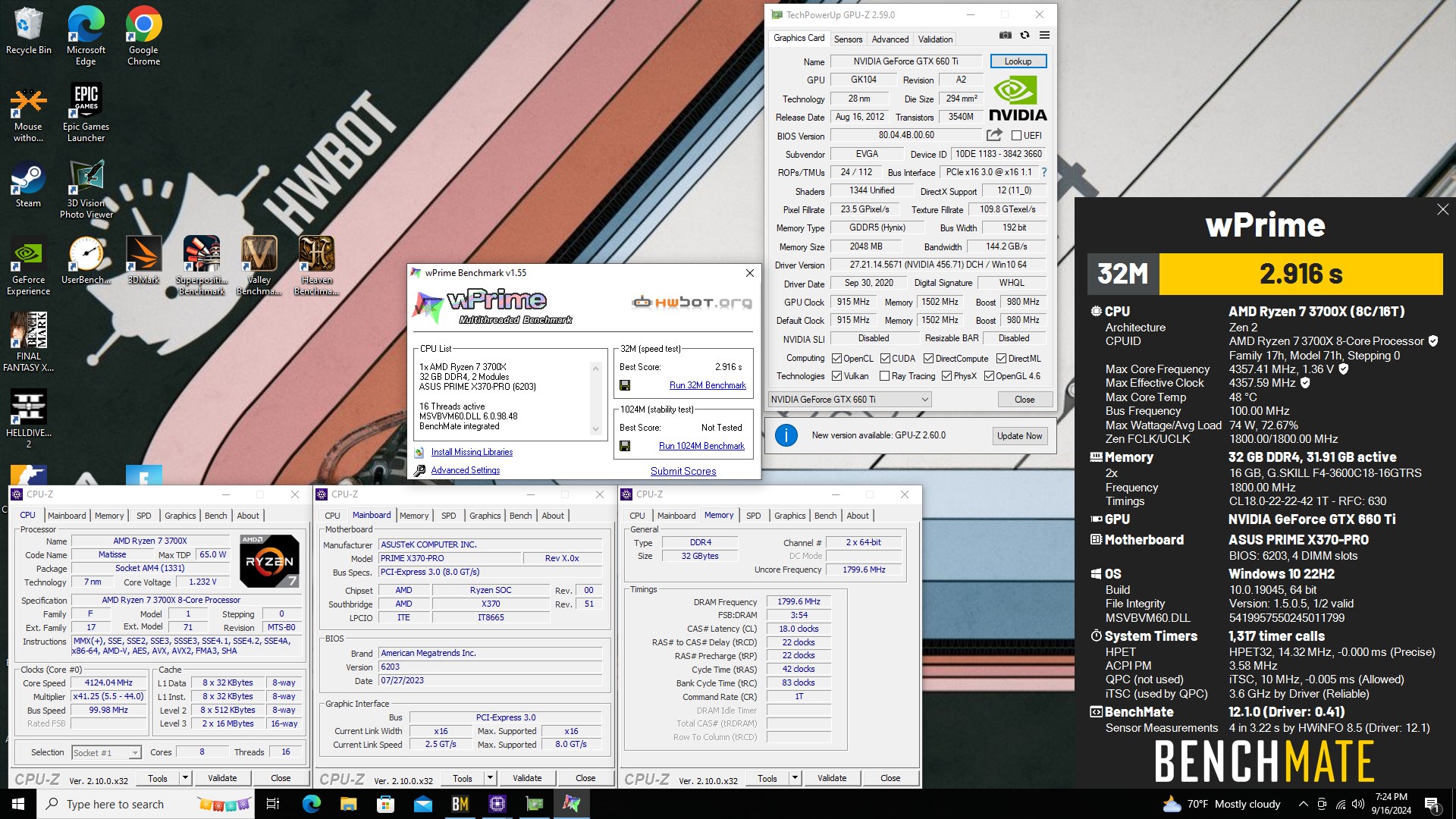Expand Tools dropdown arrow in CPU-Z Memory window

point(795,778)
